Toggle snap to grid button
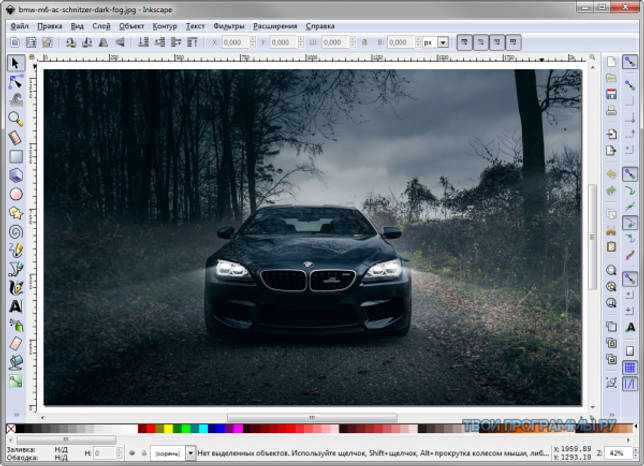Image resolution: width=644 pixels, height=466 pixels. 630,367
